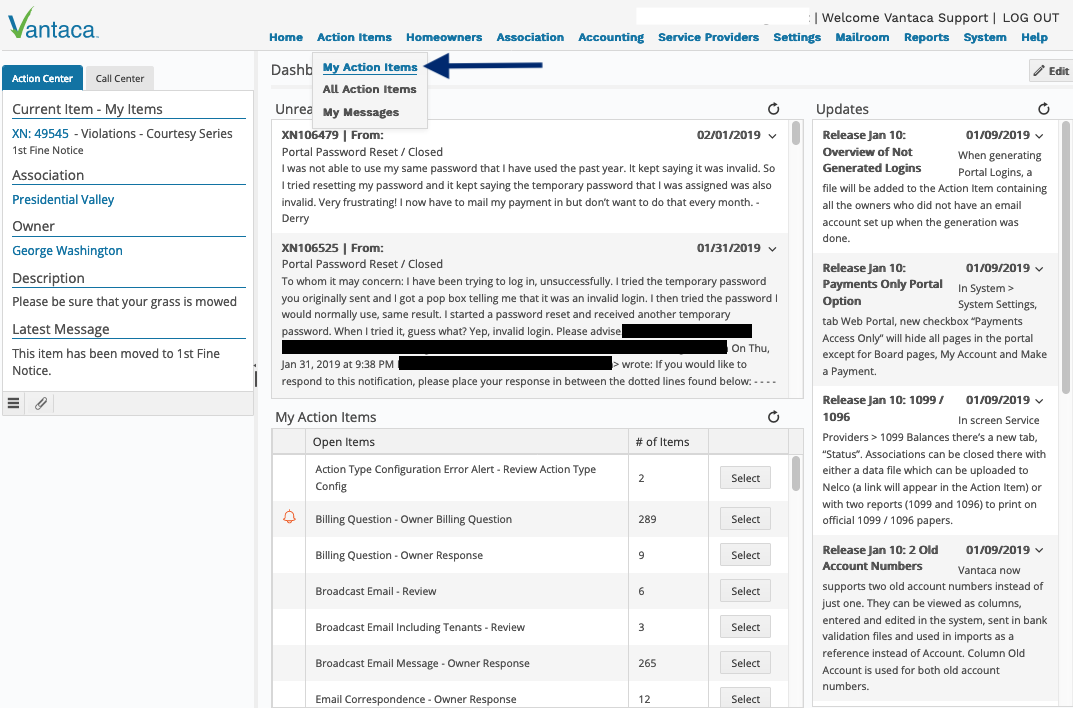Refresh the Updates panel
Viewport: 1073px width, 708px height.
1044,109
